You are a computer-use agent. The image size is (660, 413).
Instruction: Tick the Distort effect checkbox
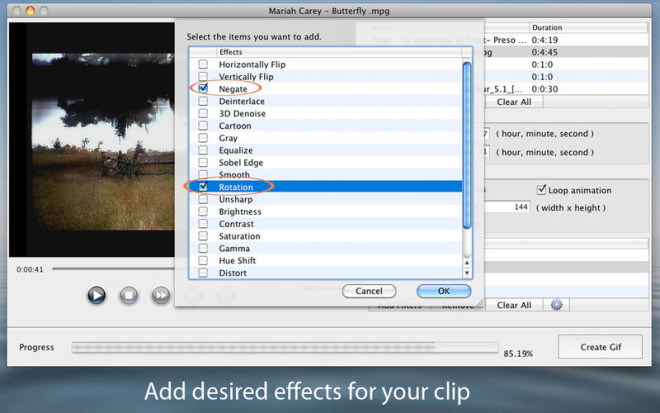click(x=203, y=272)
